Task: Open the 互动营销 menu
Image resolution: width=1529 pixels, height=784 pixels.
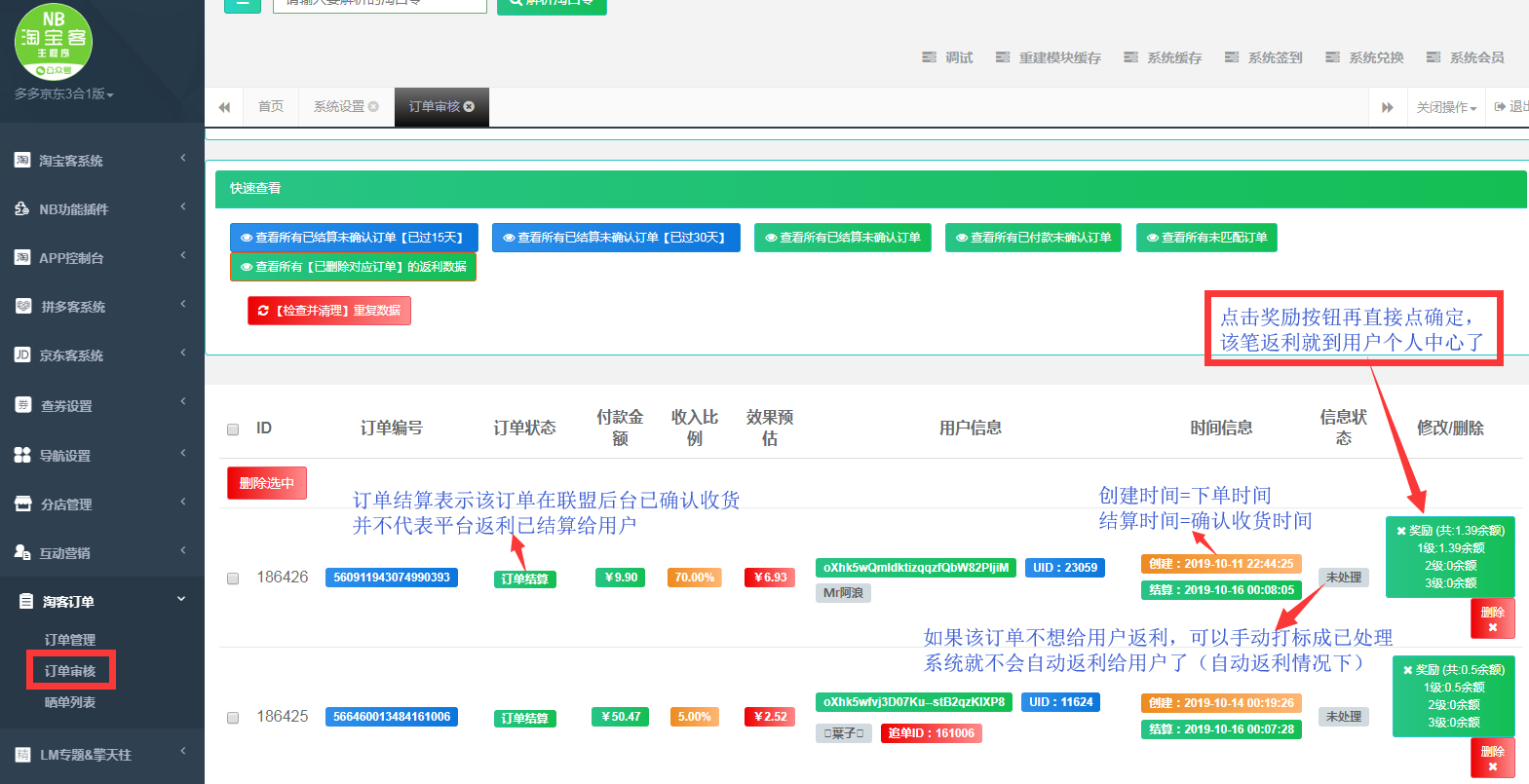Action: (102, 552)
